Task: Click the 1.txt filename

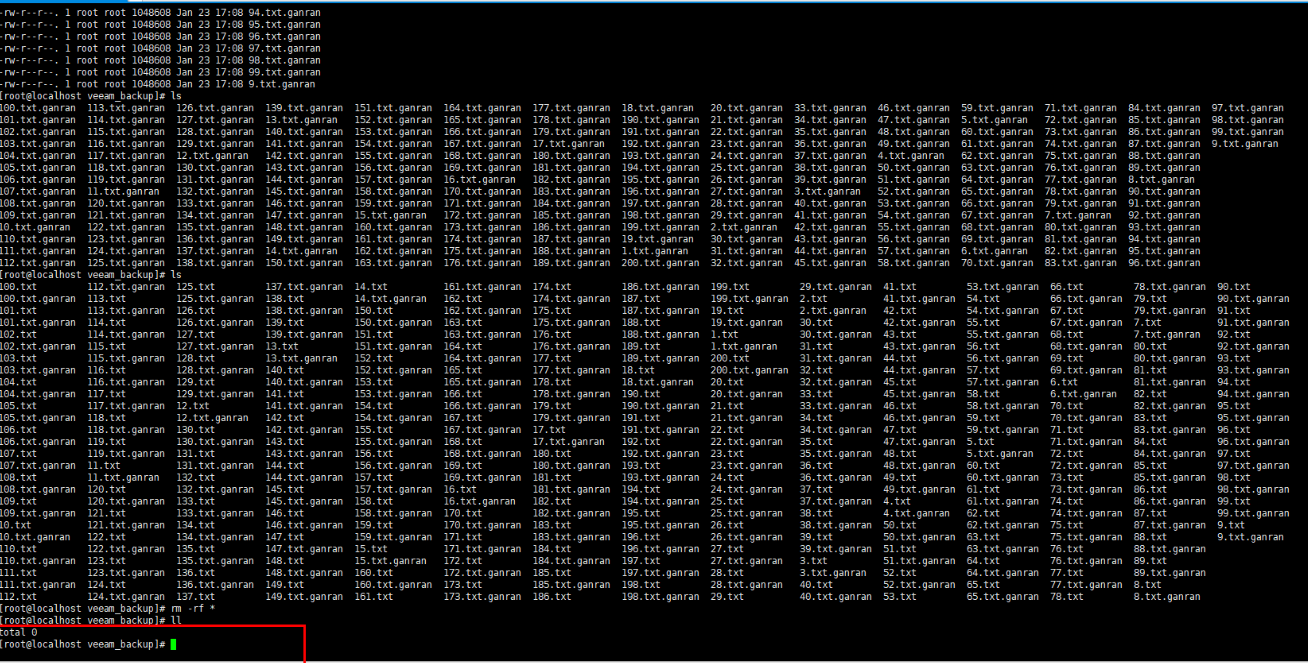Action: [724, 334]
